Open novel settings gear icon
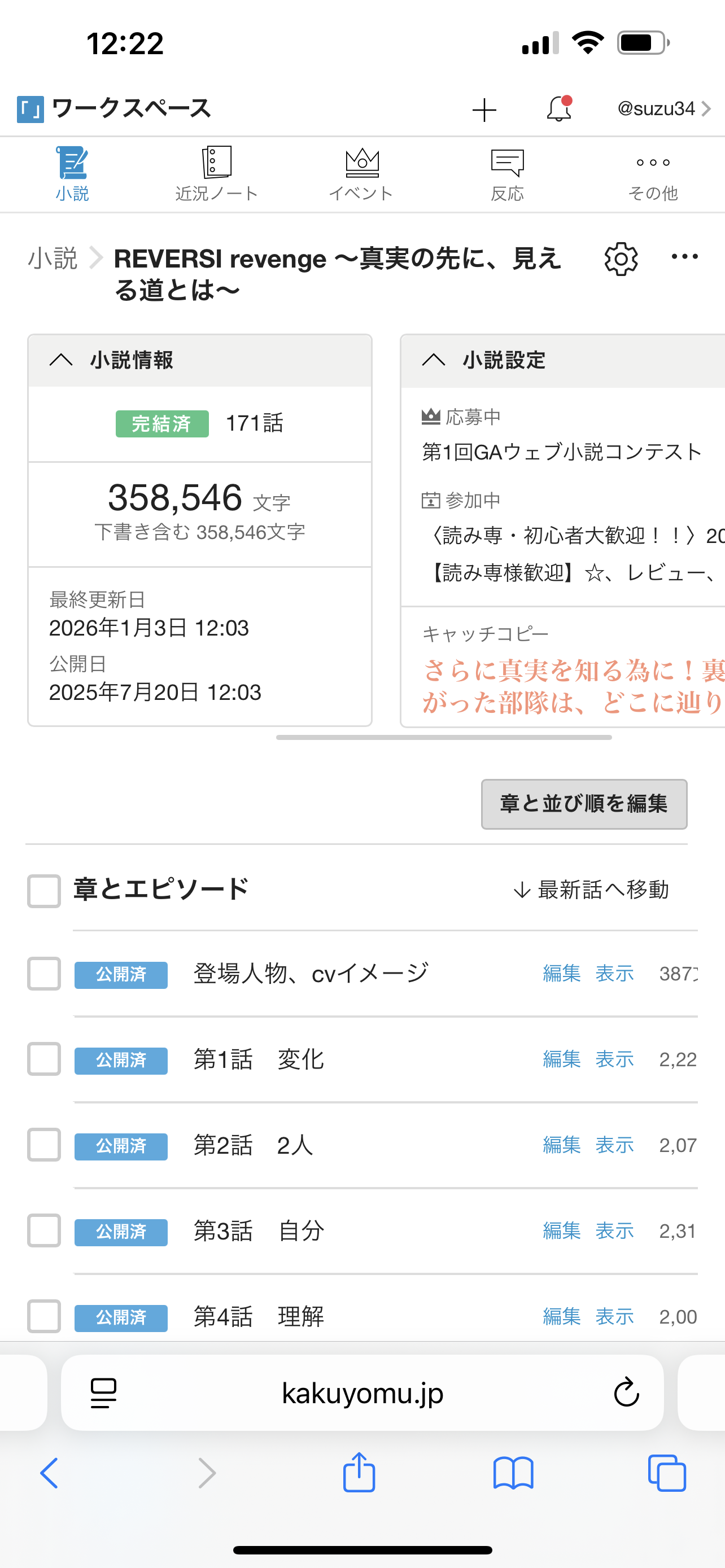Image resolution: width=725 pixels, height=1568 pixels. pos(621,259)
